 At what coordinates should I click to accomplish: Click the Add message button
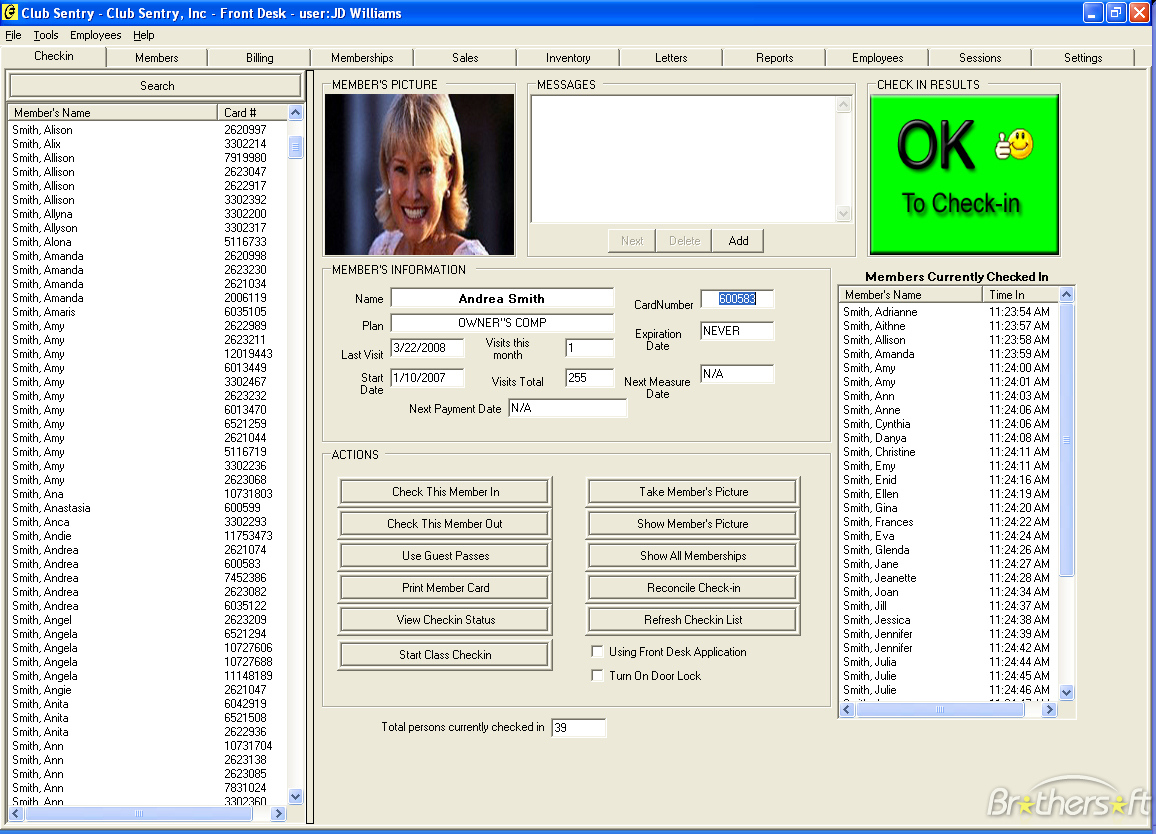738,240
